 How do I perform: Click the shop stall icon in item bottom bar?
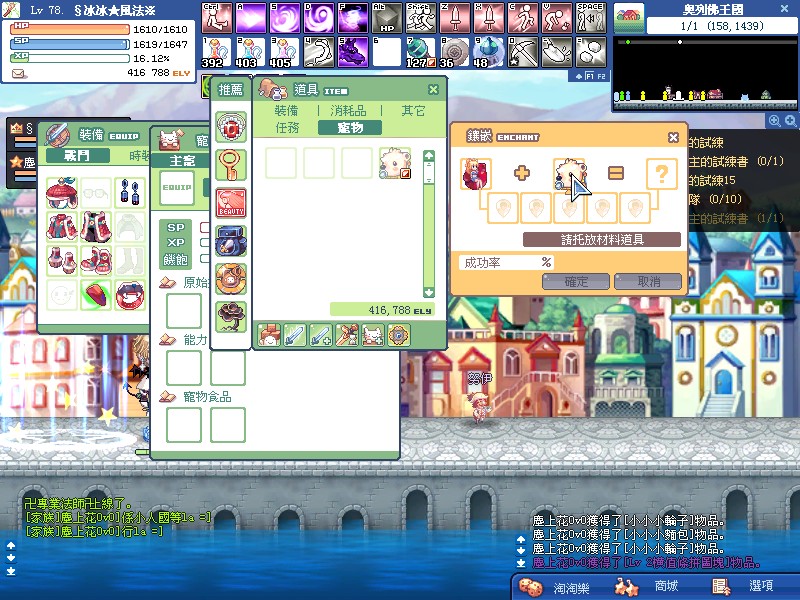click(269, 335)
